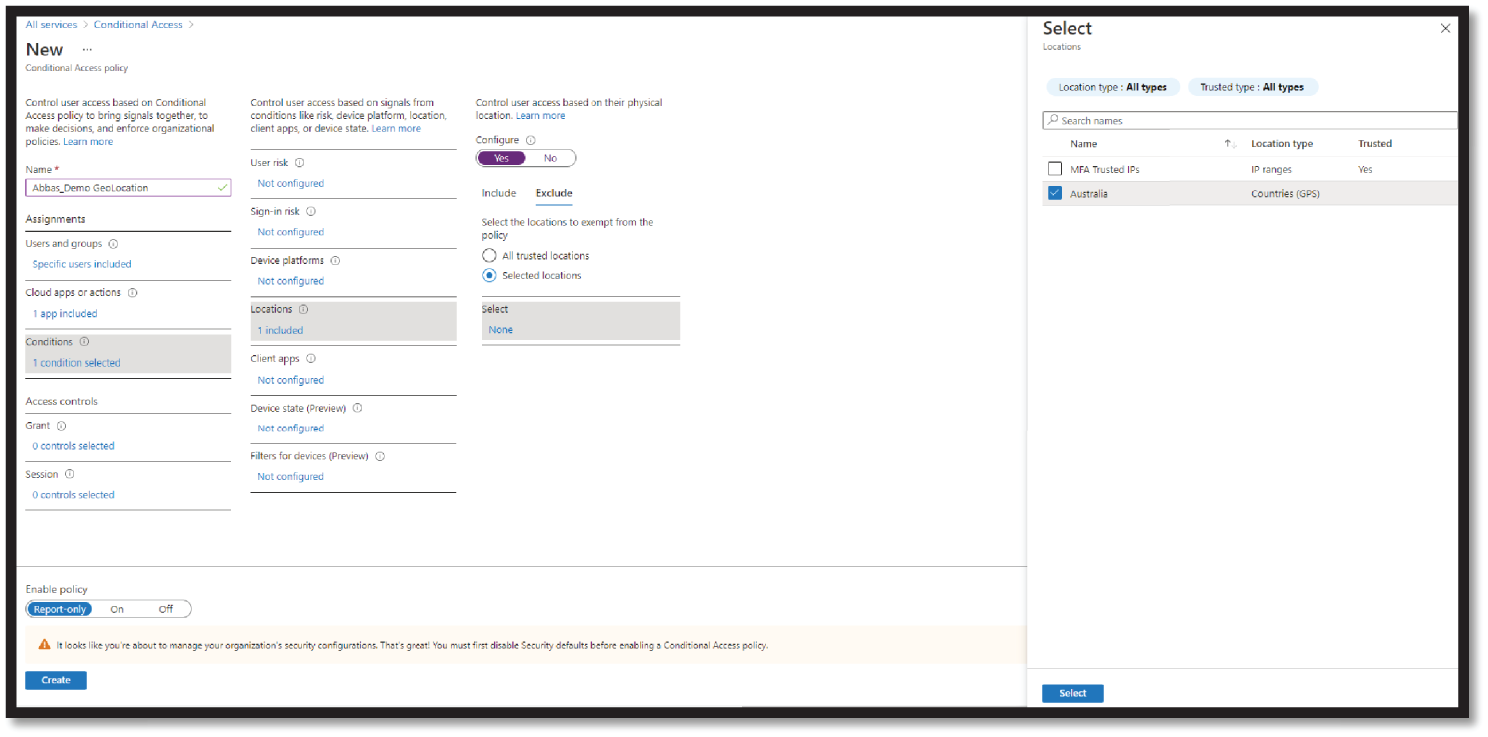The width and height of the screenshot is (1488, 737).
Task: Click Learn more in physical location description
Action: (541, 116)
